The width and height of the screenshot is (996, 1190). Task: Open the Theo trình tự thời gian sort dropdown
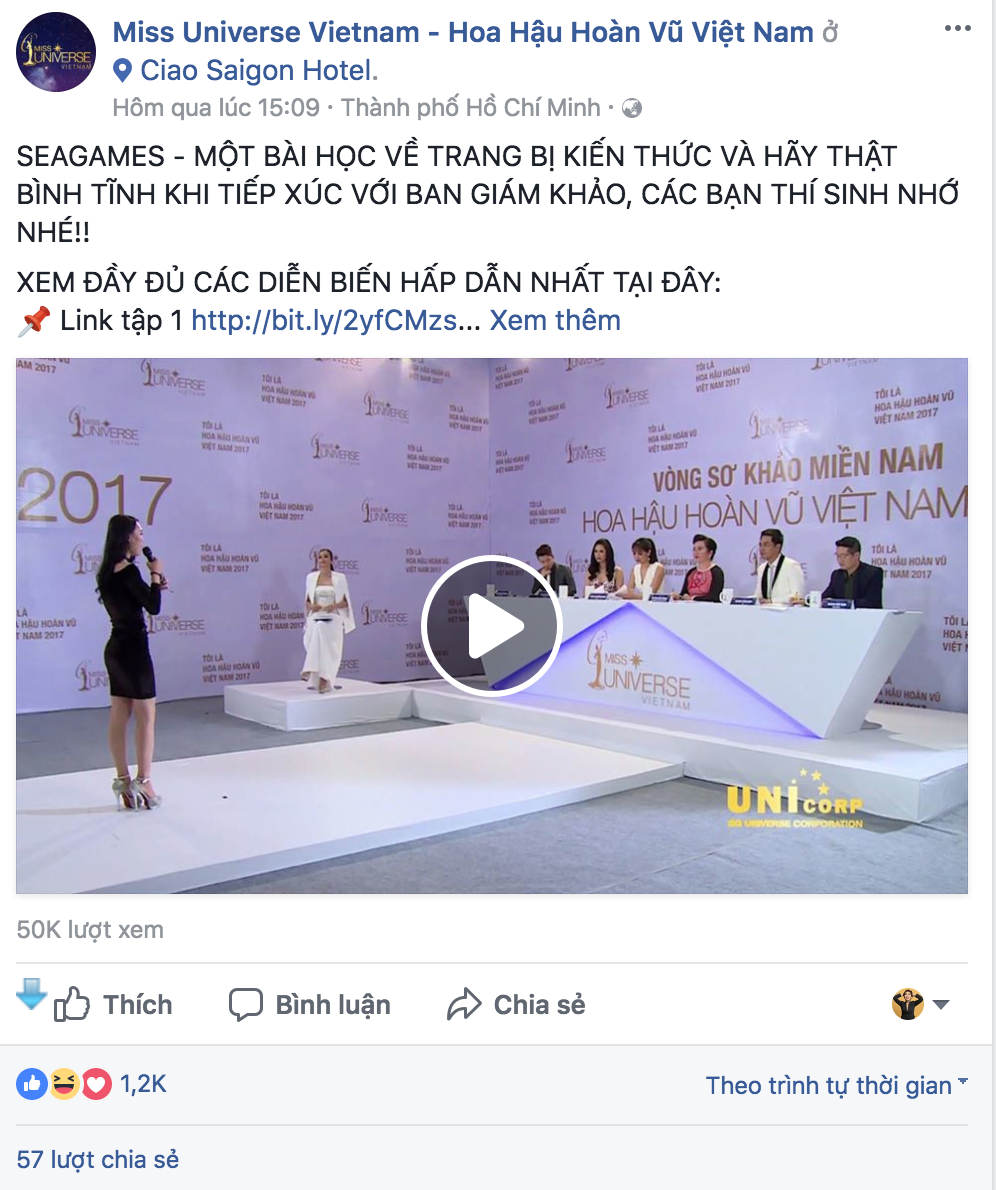tap(837, 1085)
